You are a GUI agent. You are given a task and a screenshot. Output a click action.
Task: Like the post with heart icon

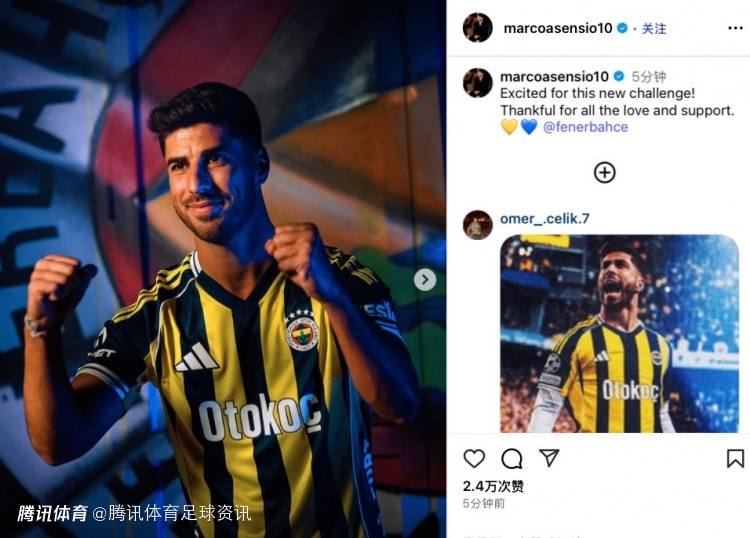coord(474,458)
